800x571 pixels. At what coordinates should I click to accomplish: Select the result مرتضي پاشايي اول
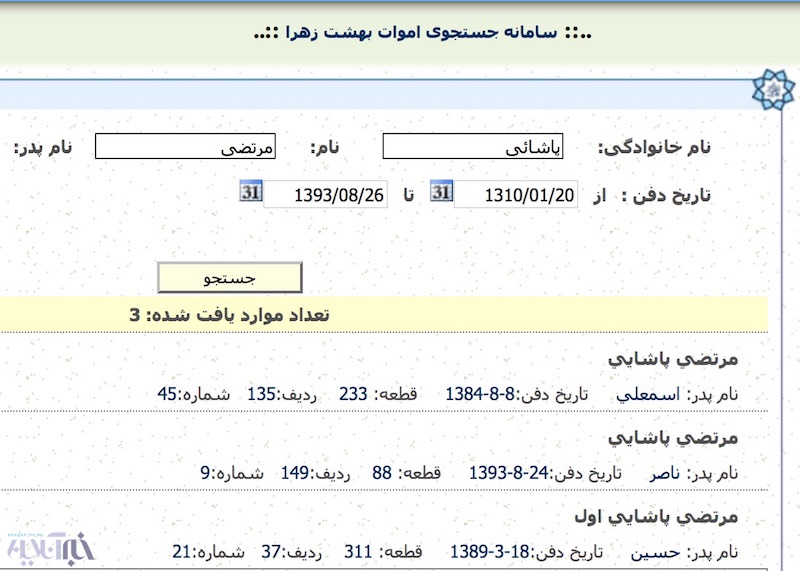click(656, 516)
